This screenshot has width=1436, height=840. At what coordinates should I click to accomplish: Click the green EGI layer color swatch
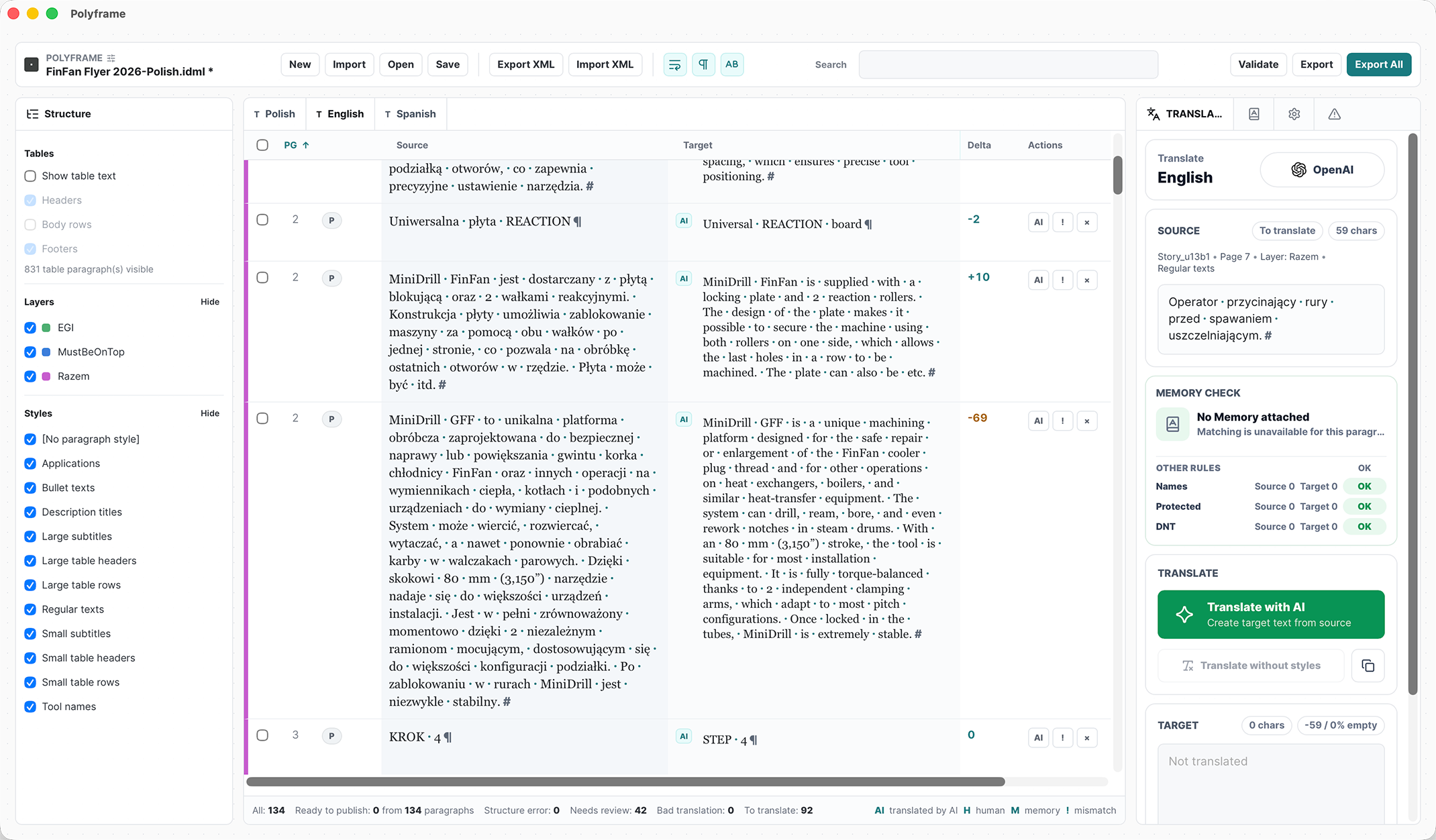point(46,327)
